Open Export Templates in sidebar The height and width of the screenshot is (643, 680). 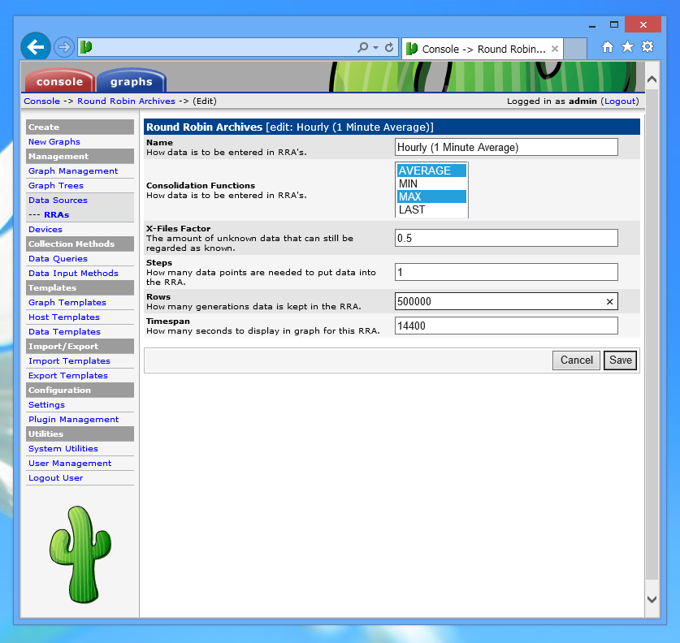click(x=68, y=375)
